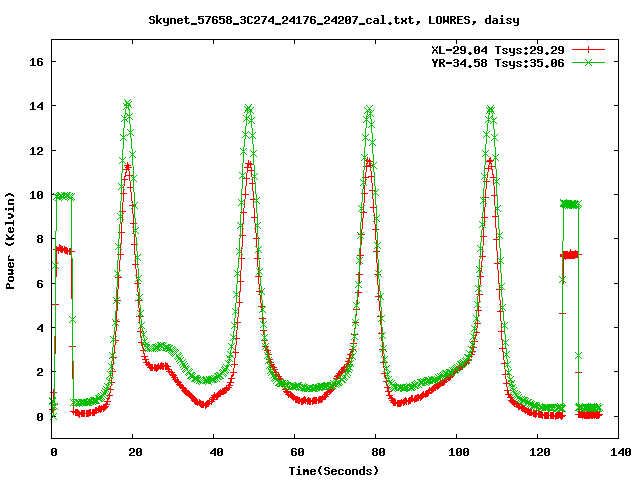This screenshot has width=640, height=480.
Task: Click the x-axis tick label 60
Action: [x=297, y=452]
